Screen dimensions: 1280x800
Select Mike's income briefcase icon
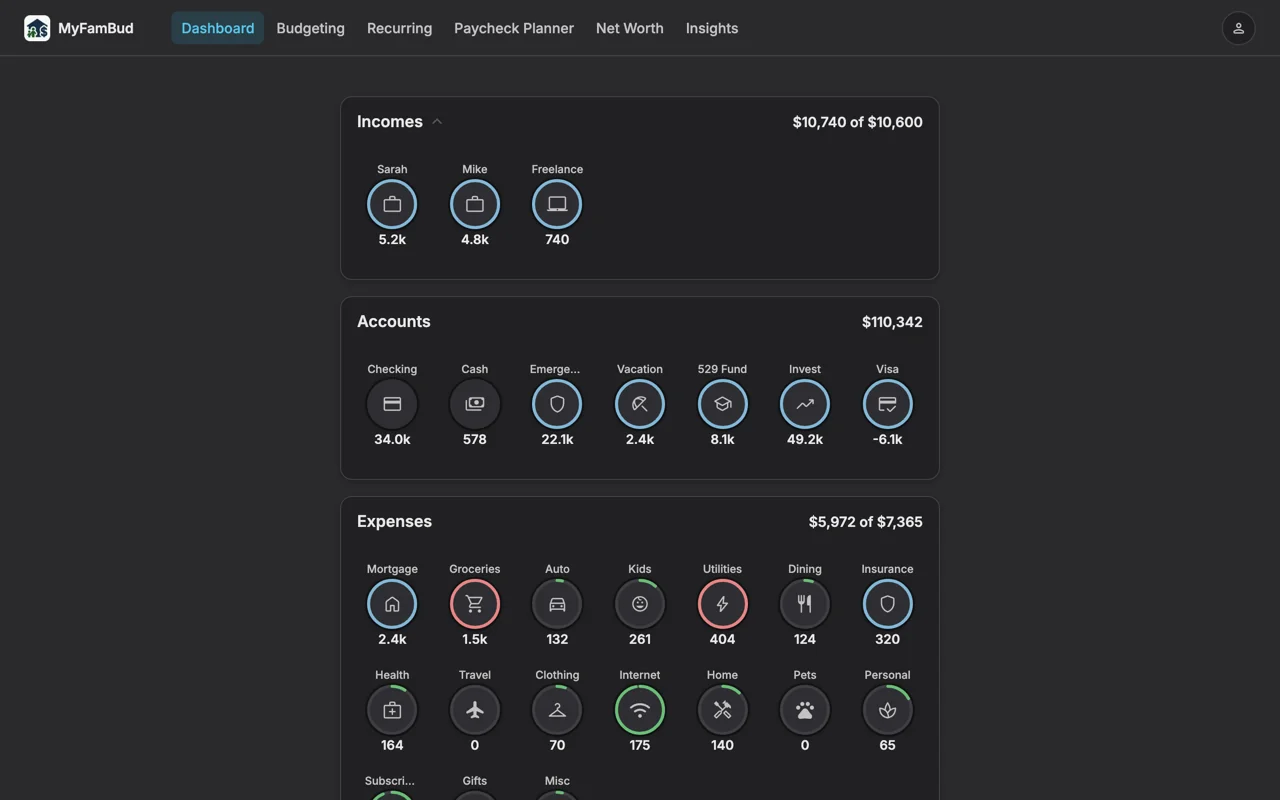point(475,204)
